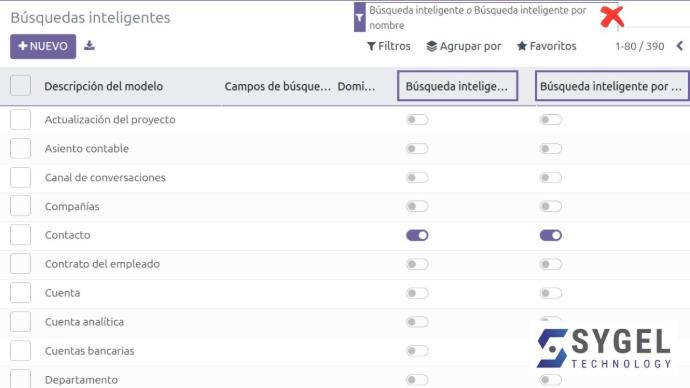Screen dimensions: 690x388
Task: Click the download export icon beside NUEVO
Action: (x=89, y=45)
